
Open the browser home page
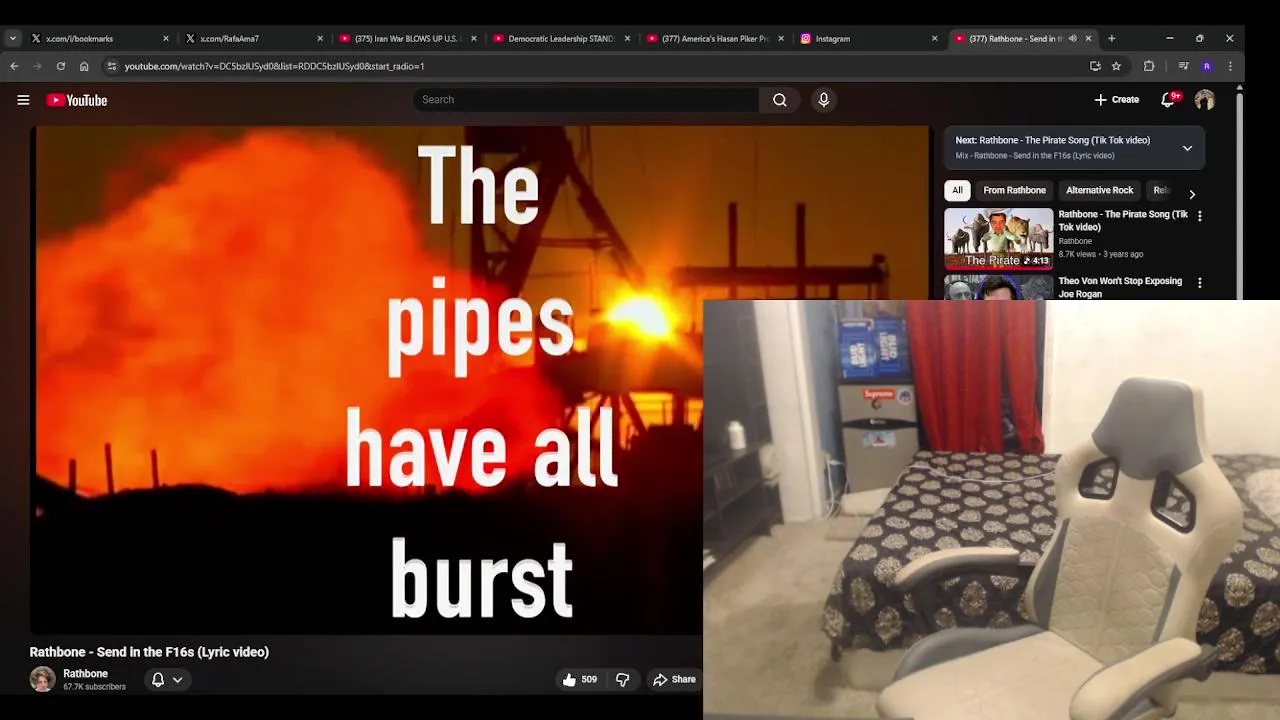click(84, 66)
